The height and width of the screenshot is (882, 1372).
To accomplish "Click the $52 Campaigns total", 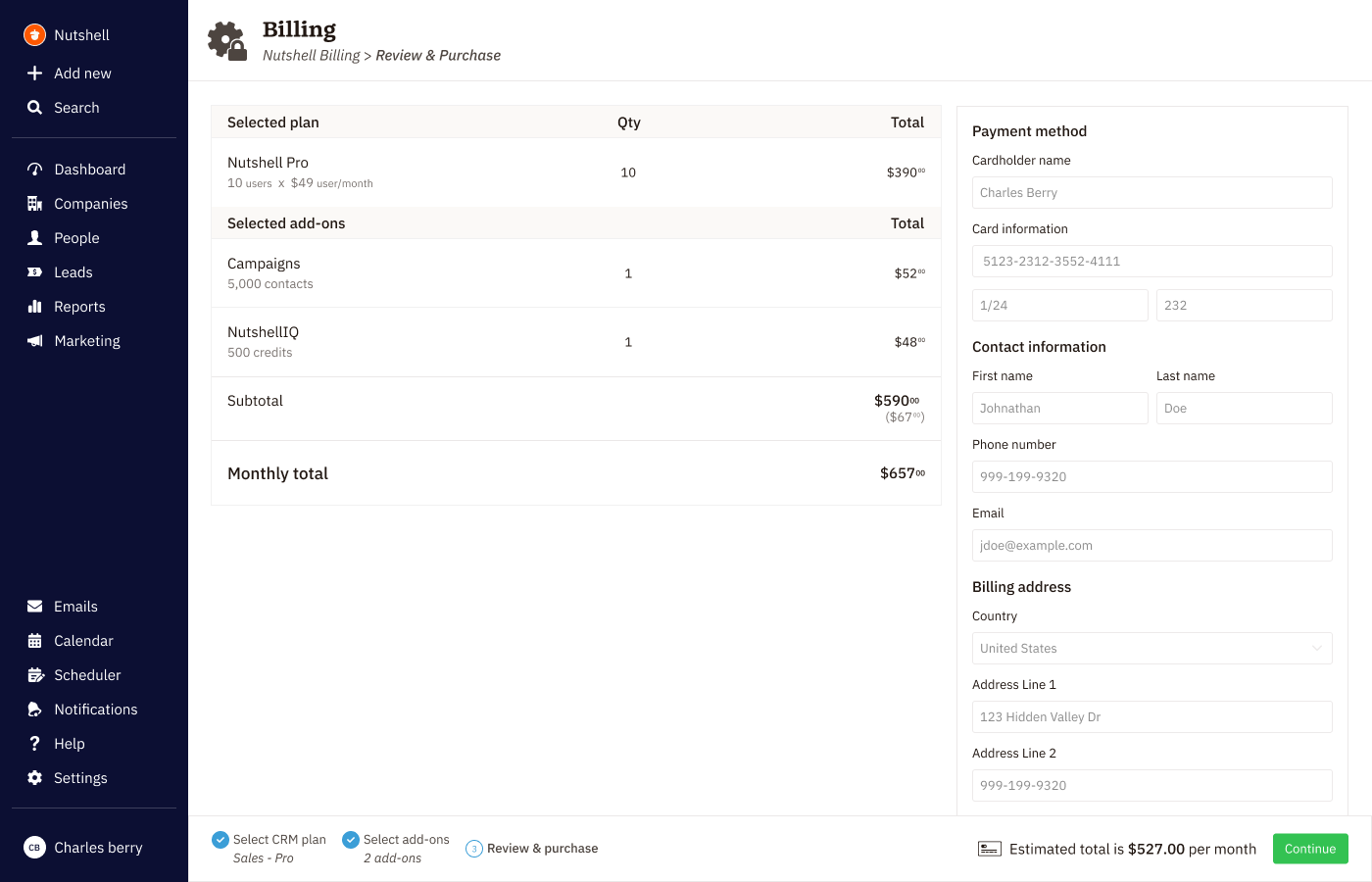I will (909, 273).
